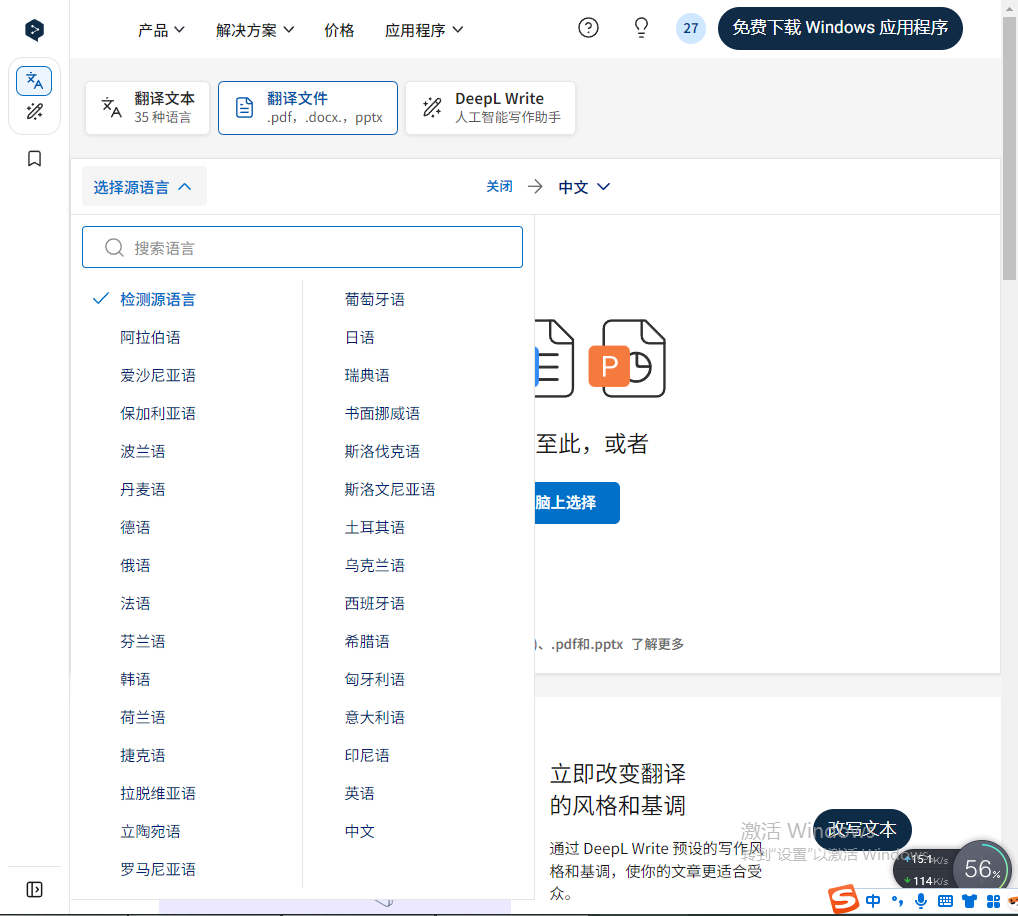Click the microphone icon in input bar

(921, 900)
